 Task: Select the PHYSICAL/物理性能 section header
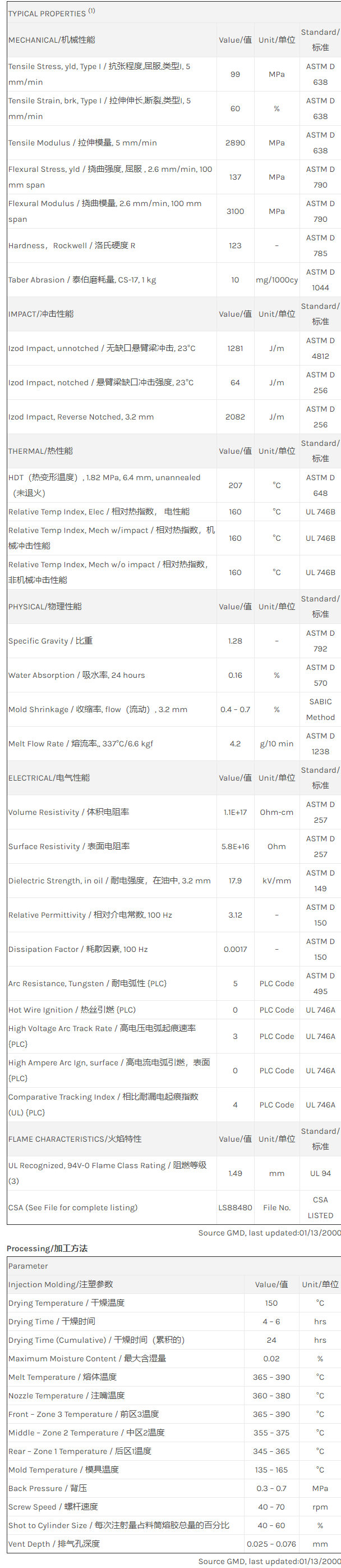coord(45,607)
